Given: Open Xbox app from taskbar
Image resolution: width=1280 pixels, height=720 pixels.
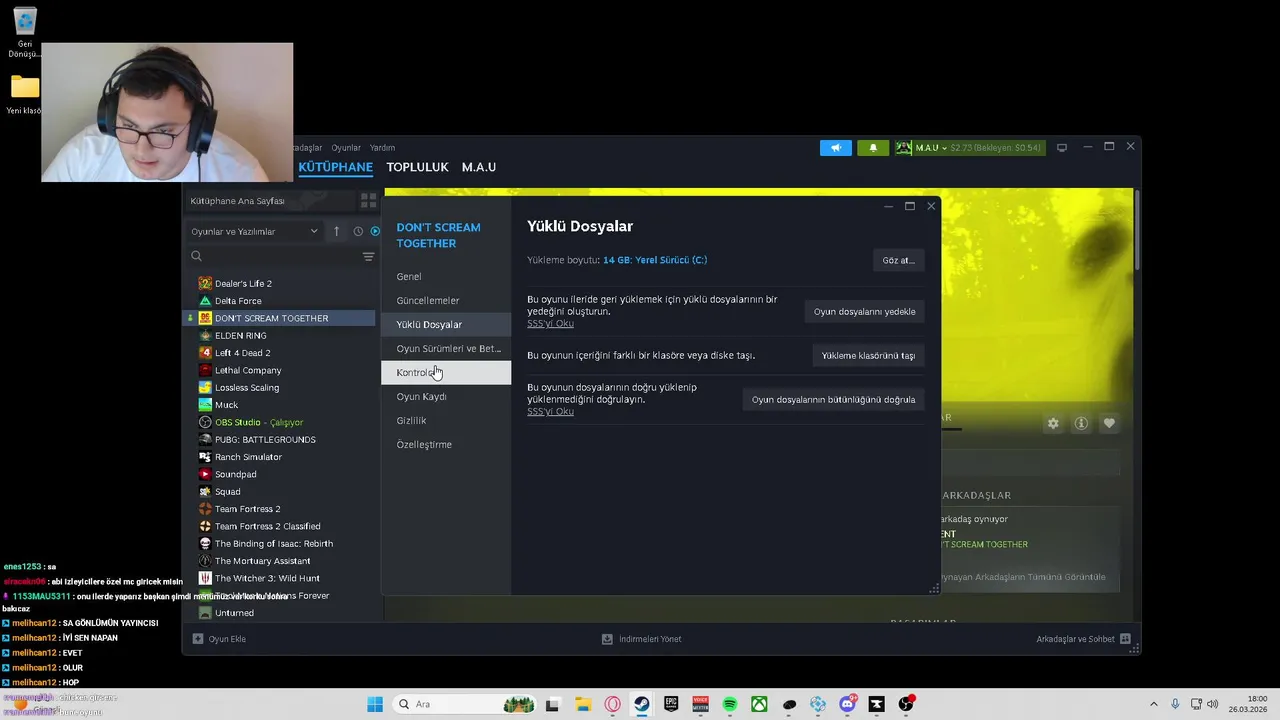Looking at the screenshot, I should coord(760,704).
